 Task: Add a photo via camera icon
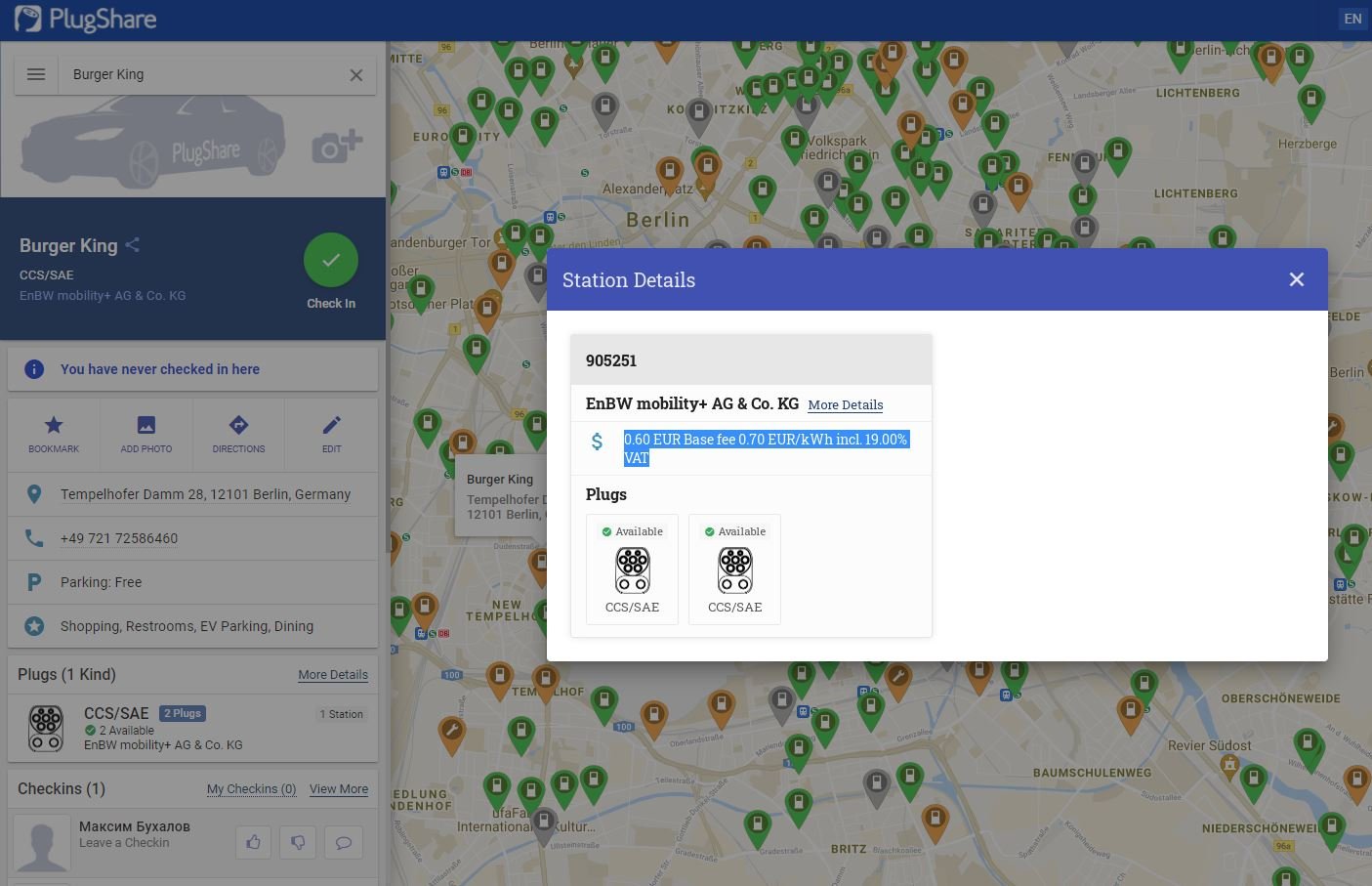(337, 147)
